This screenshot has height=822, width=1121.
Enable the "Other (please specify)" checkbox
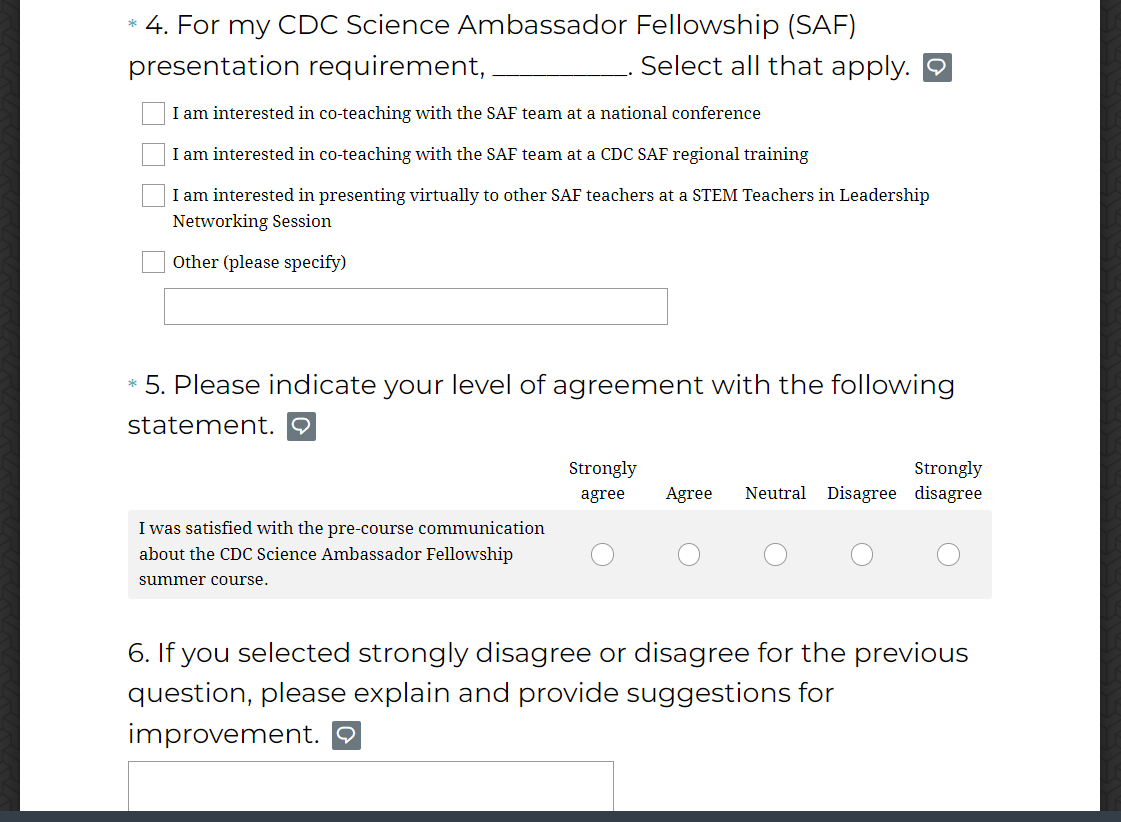click(x=153, y=263)
